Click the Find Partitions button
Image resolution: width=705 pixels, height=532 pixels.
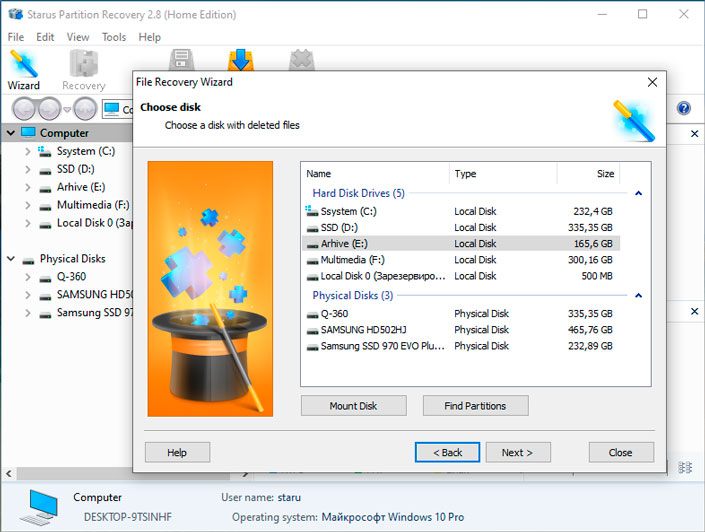pyautogui.click(x=475, y=406)
